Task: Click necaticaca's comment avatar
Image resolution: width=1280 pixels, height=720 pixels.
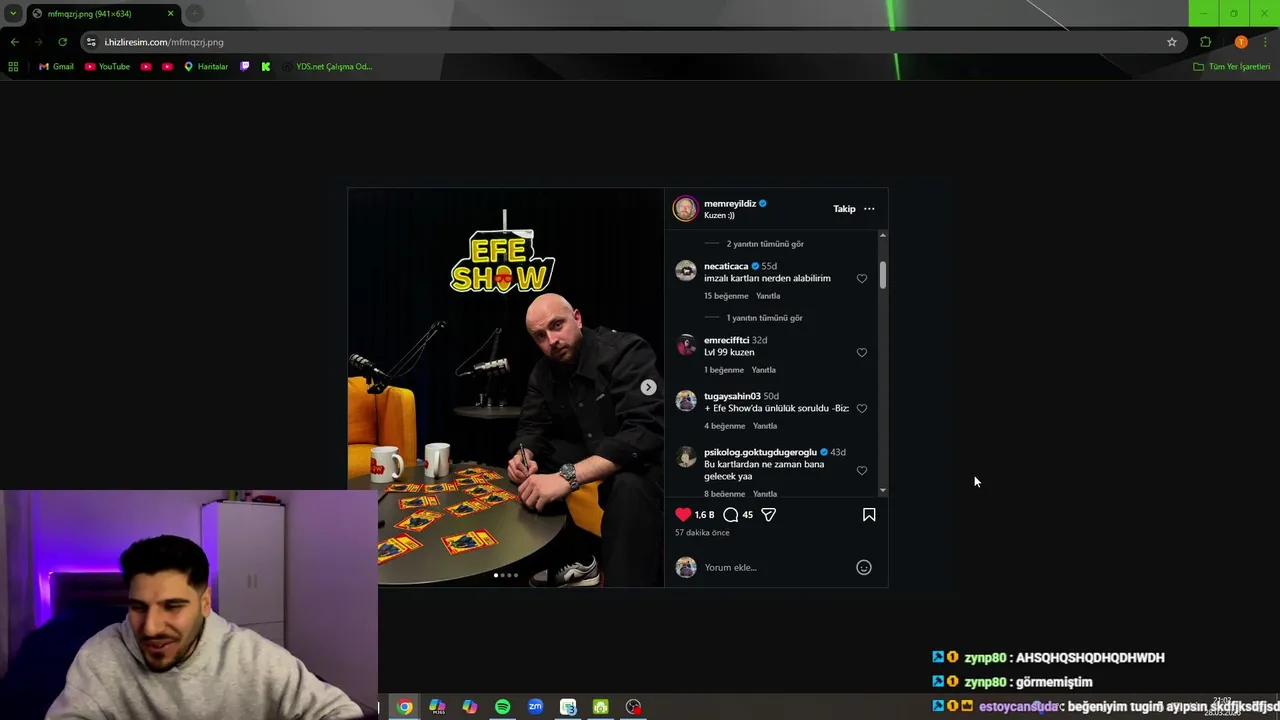Action: point(685,271)
